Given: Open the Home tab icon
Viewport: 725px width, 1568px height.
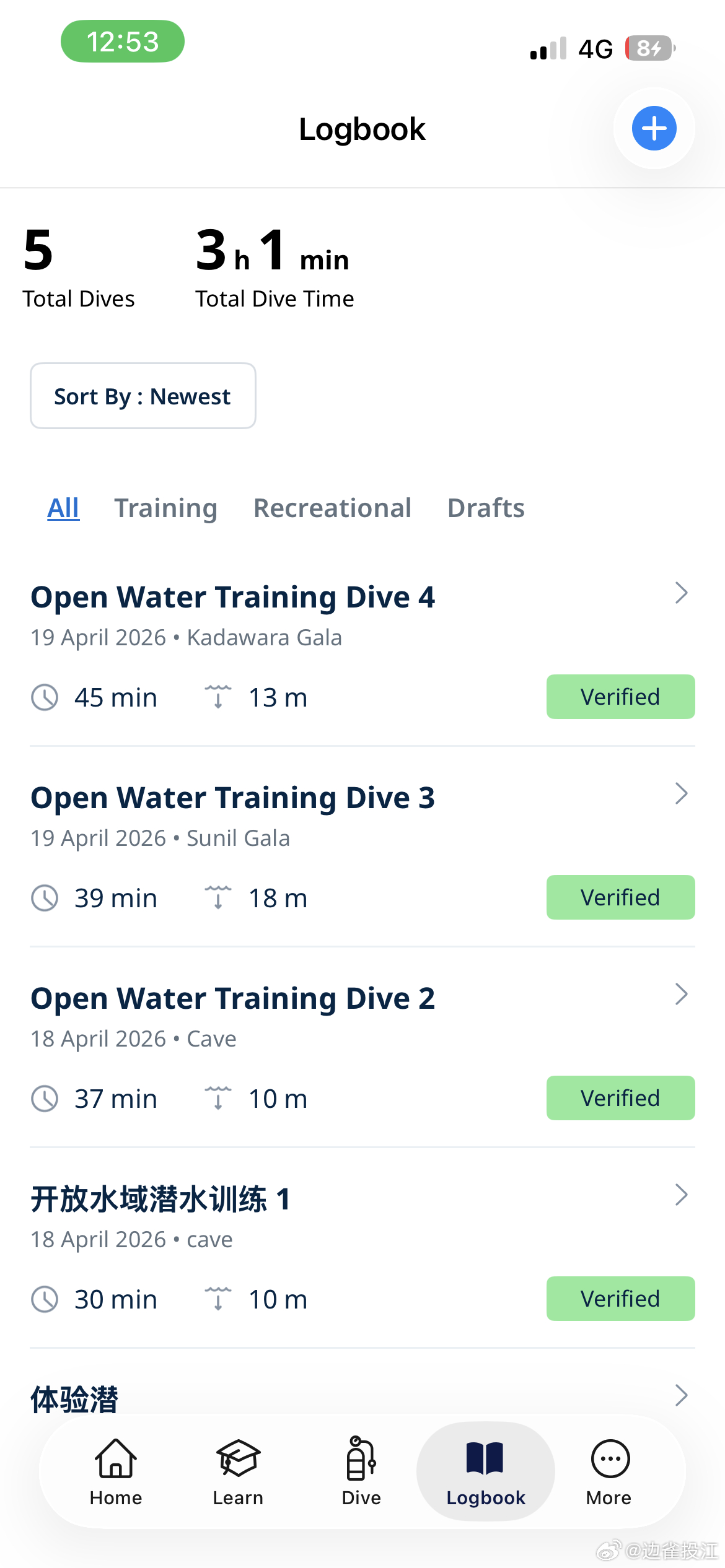Looking at the screenshot, I should (116, 1458).
